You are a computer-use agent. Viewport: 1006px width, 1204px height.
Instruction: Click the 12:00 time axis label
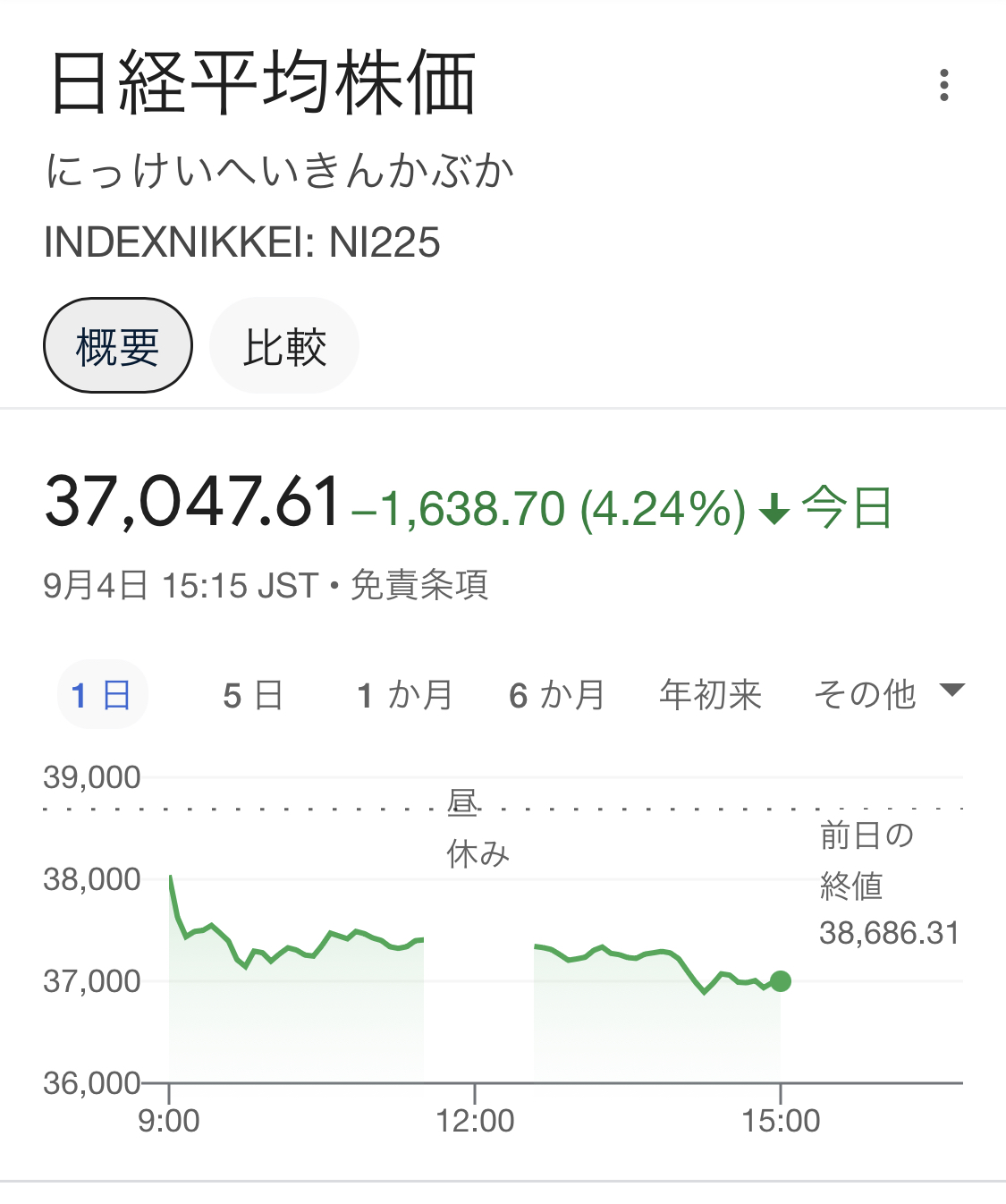point(475,1121)
